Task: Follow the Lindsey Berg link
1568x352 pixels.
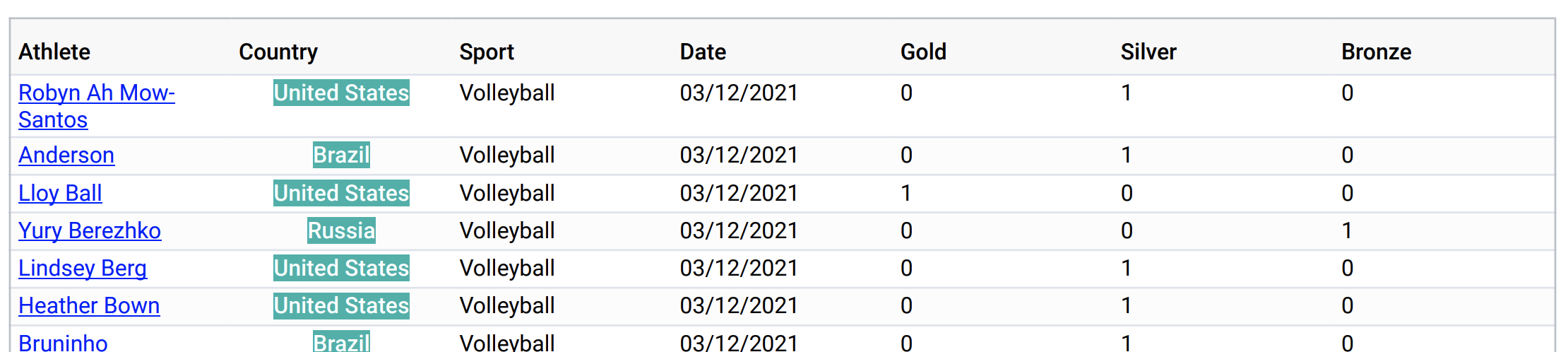Action: 83,268
